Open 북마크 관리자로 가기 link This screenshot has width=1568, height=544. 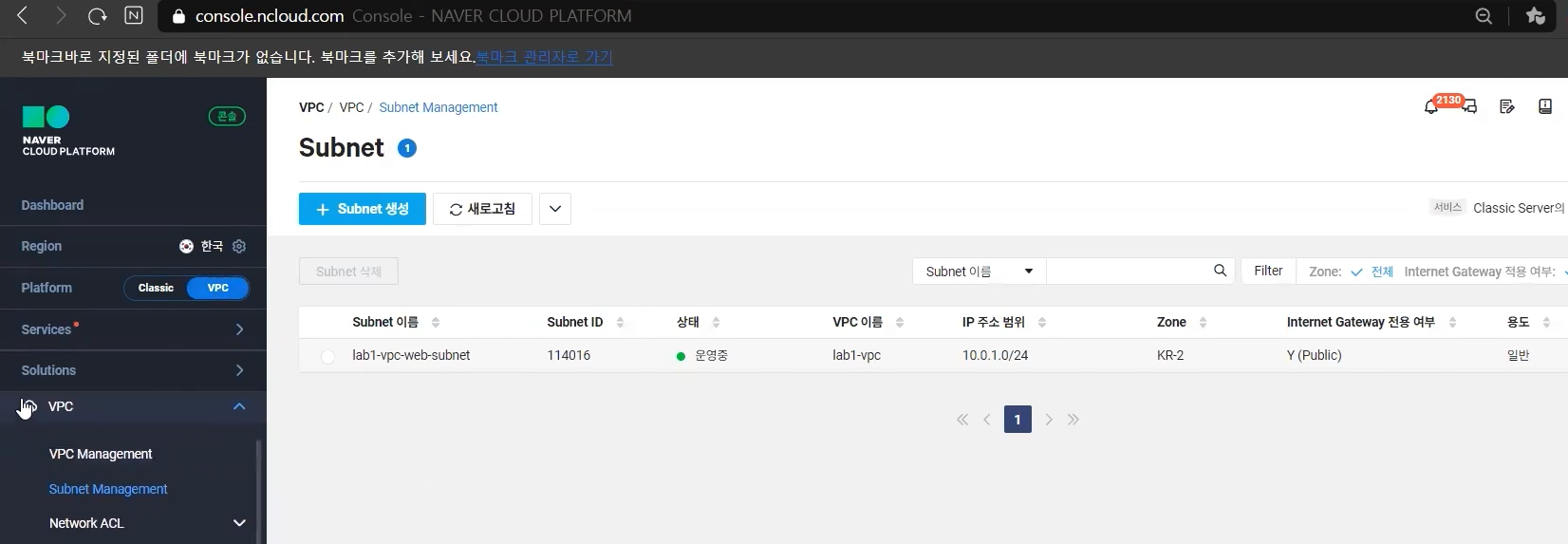coord(544,57)
